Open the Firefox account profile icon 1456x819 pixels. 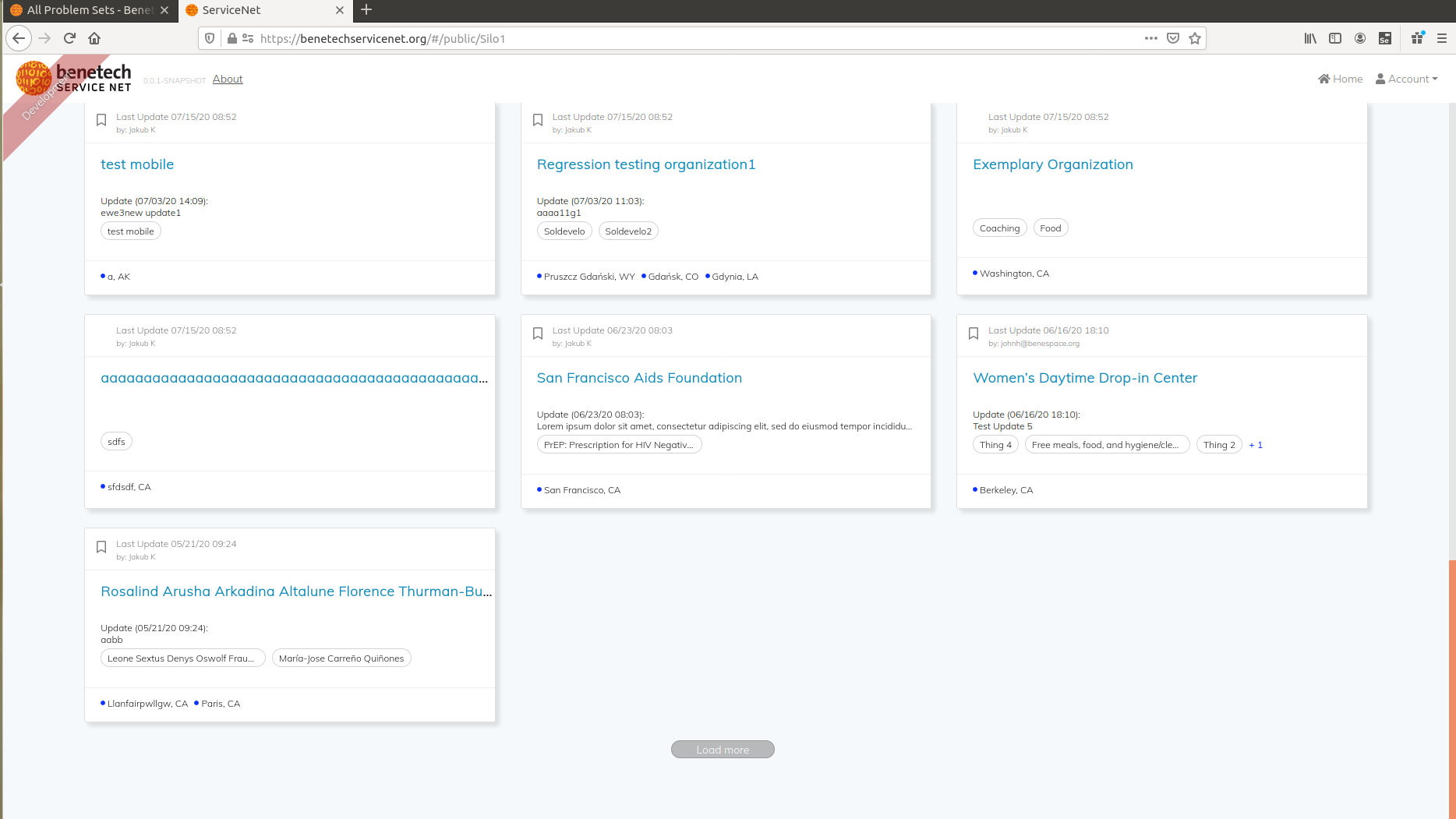(1360, 37)
